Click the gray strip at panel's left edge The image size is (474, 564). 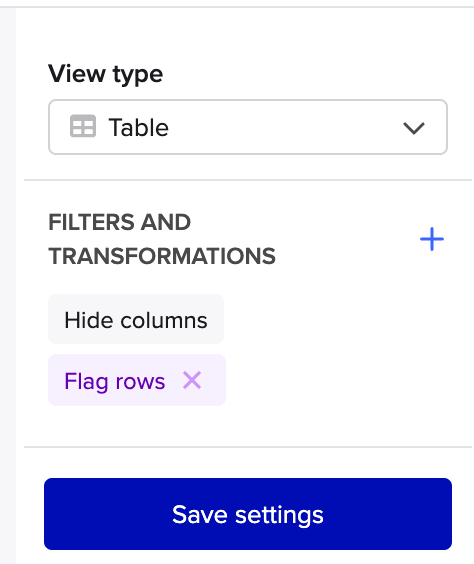click(8, 286)
